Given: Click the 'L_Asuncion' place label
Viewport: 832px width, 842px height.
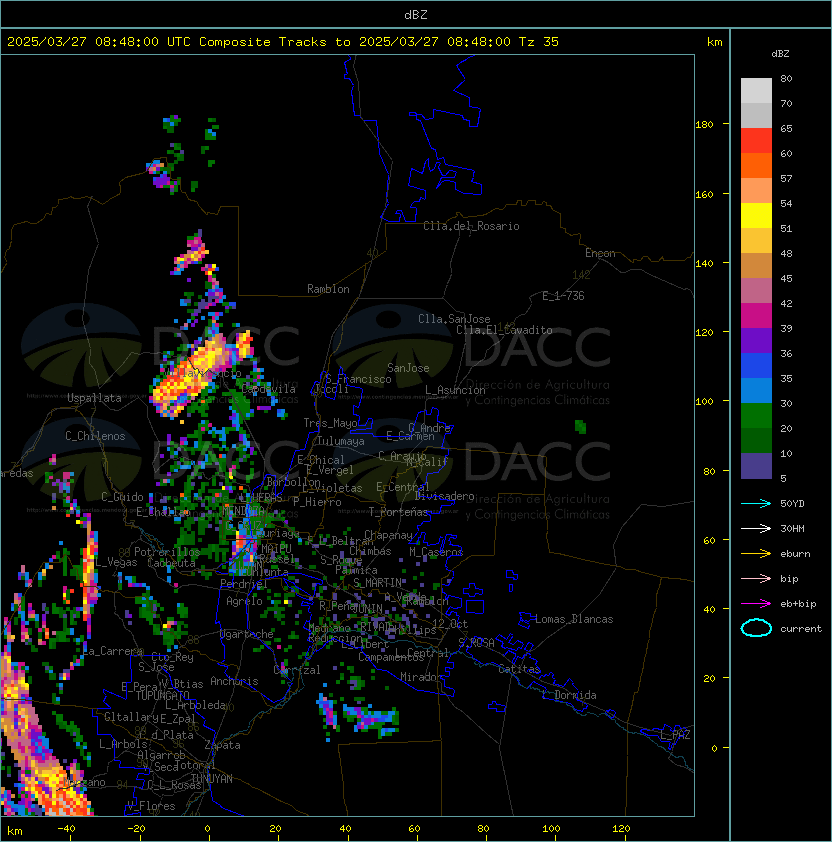Looking at the screenshot, I should 455,390.
